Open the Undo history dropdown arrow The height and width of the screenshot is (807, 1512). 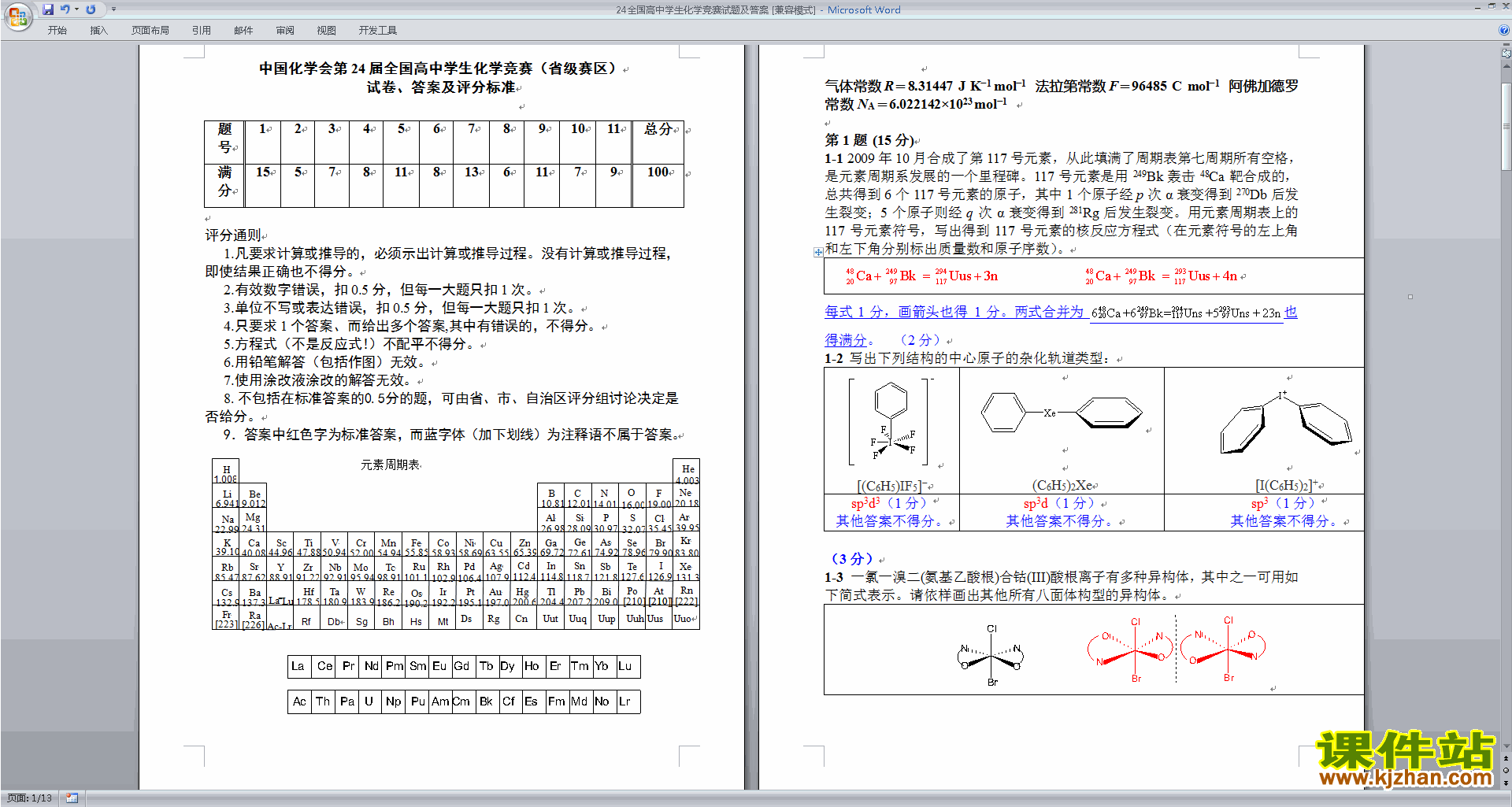[76, 9]
